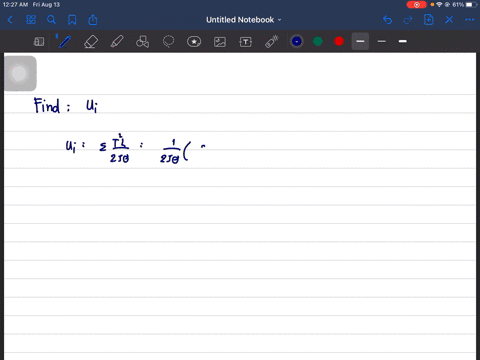This screenshot has width=480, height=360.
Task: Open the search magnifier
Action: tap(51, 20)
